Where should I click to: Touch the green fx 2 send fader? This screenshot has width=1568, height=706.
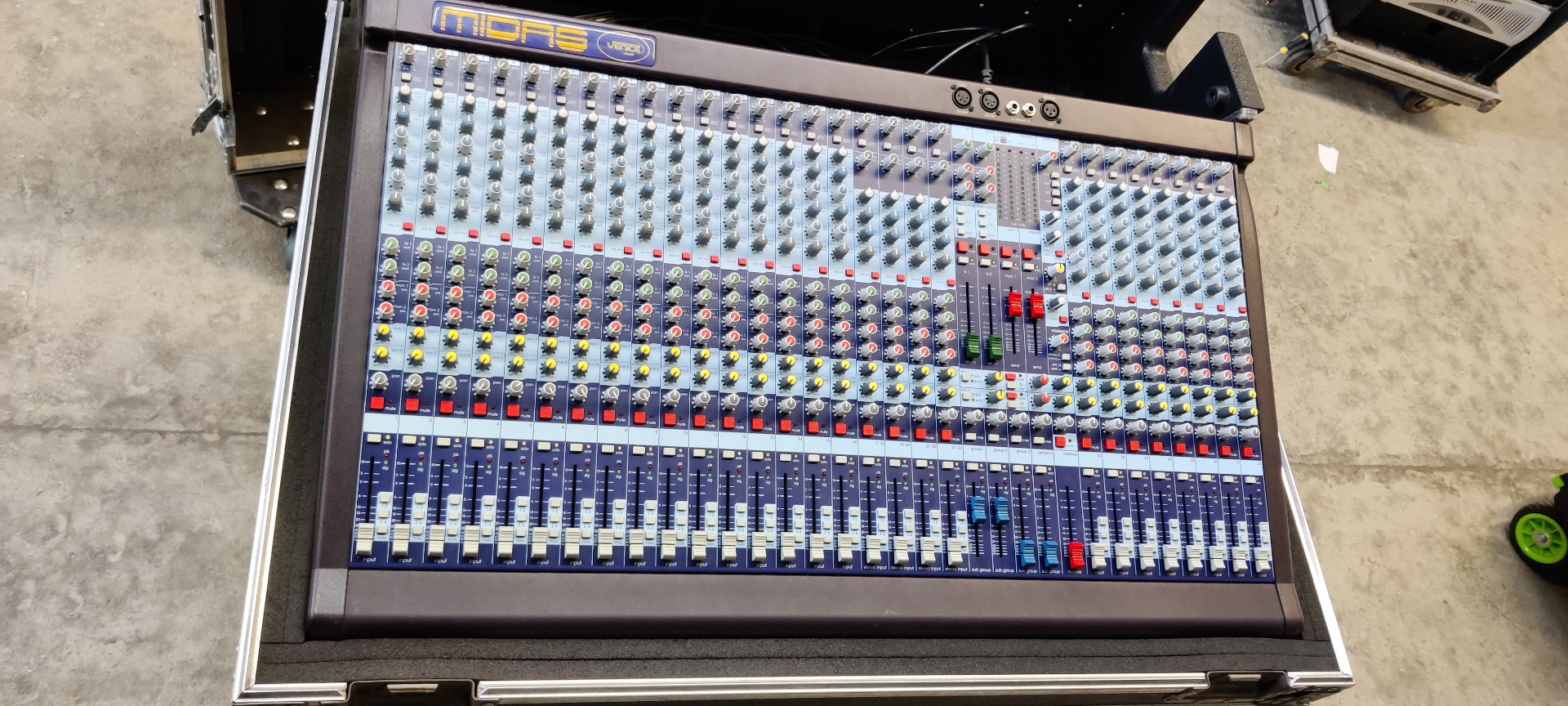[x=995, y=347]
